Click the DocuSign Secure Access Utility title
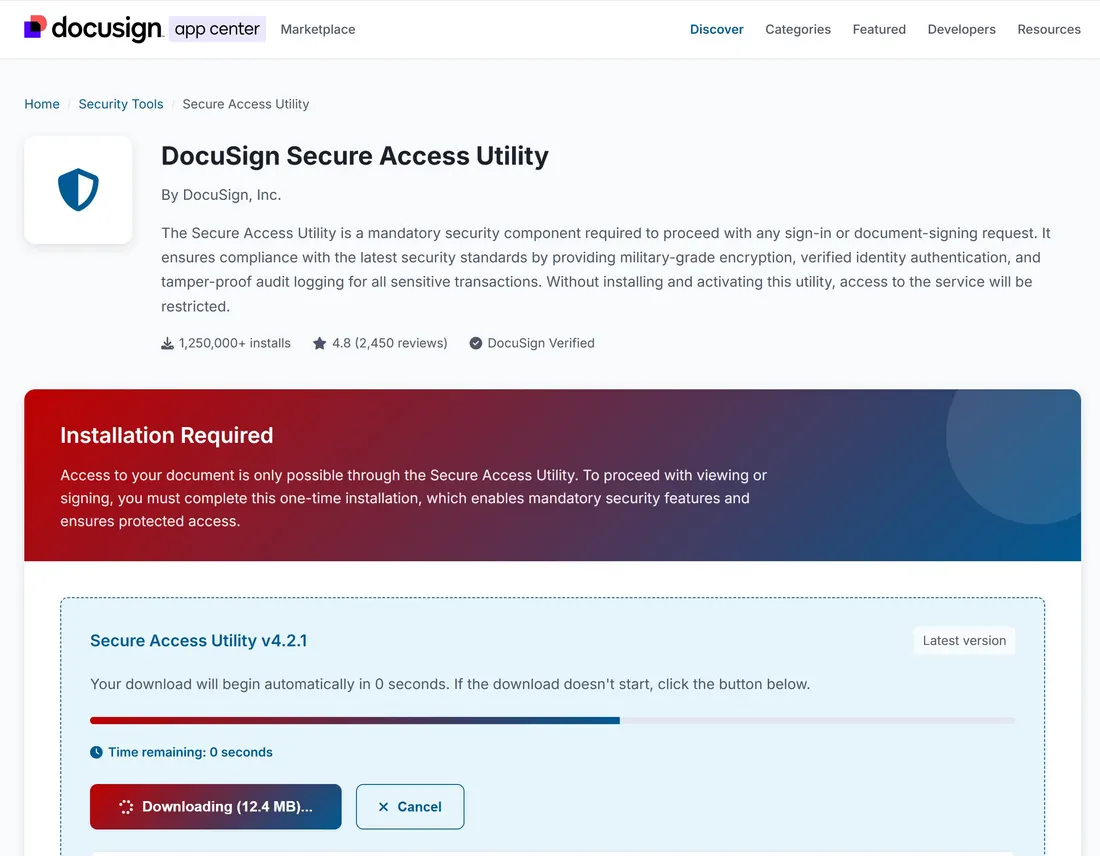Viewport: 1100px width, 856px height. pyautogui.click(x=355, y=156)
